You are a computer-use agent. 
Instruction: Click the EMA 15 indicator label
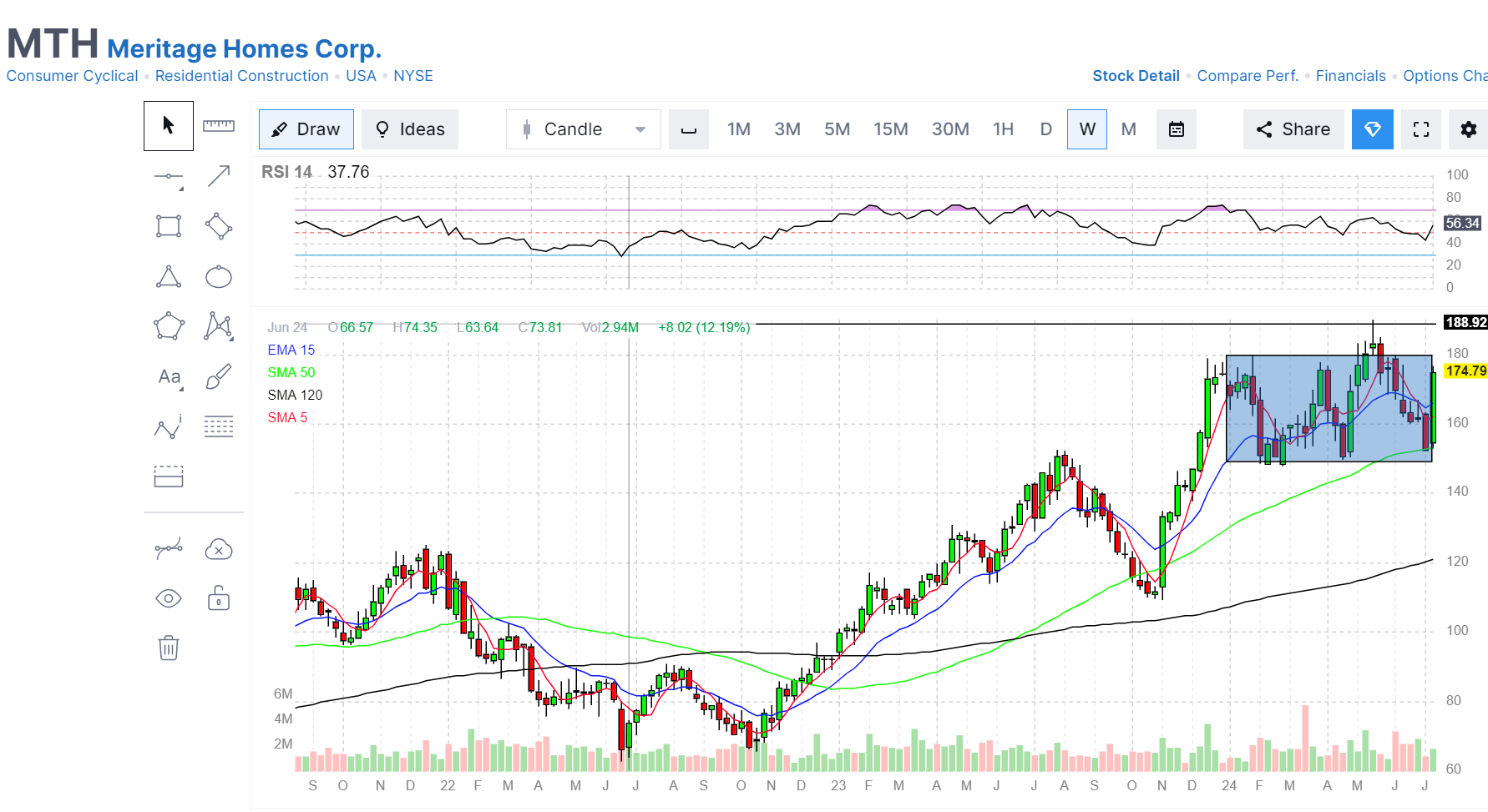coord(291,350)
